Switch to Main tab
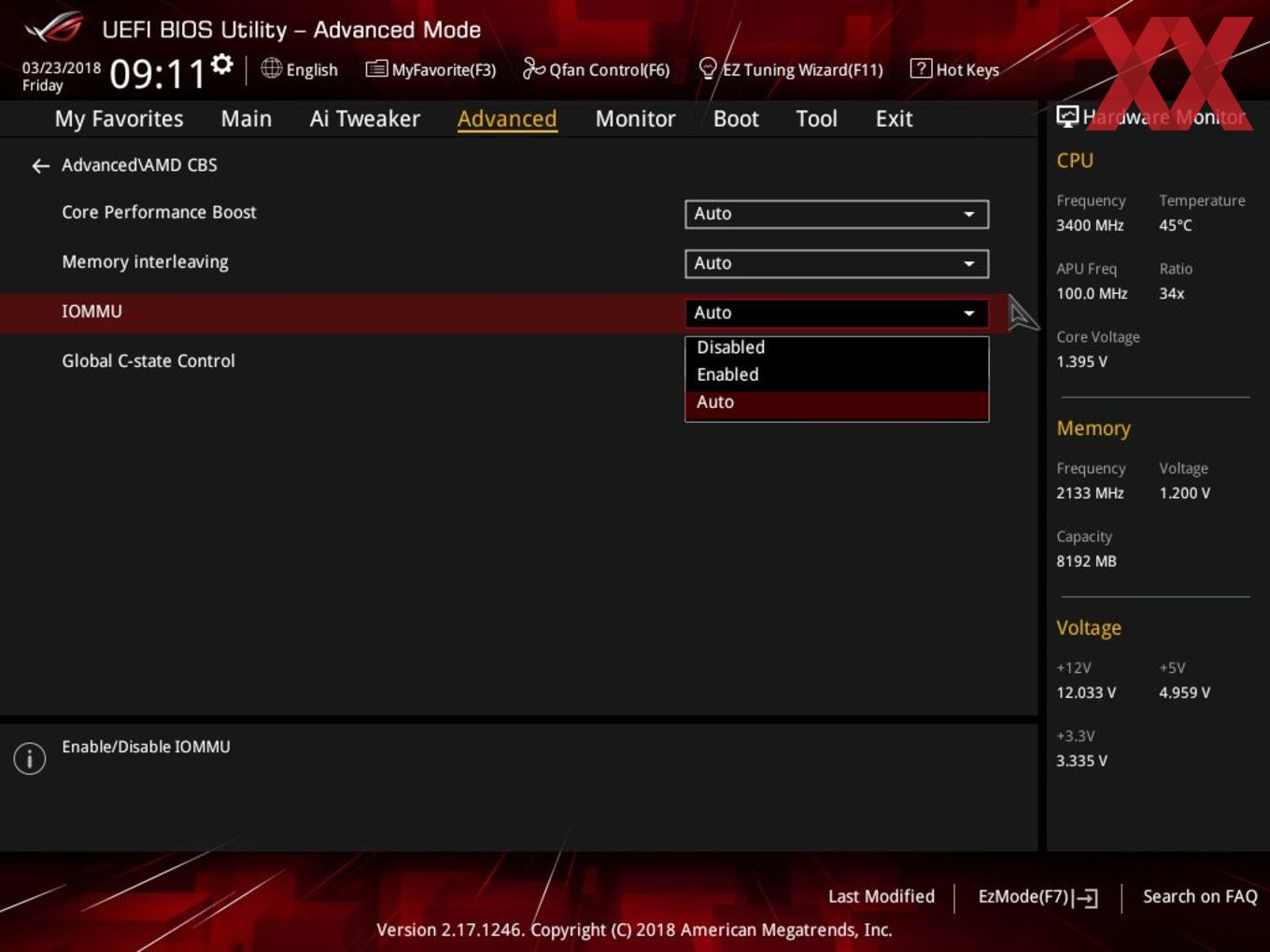This screenshot has height=952, width=1270. click(x=247, y=119)
